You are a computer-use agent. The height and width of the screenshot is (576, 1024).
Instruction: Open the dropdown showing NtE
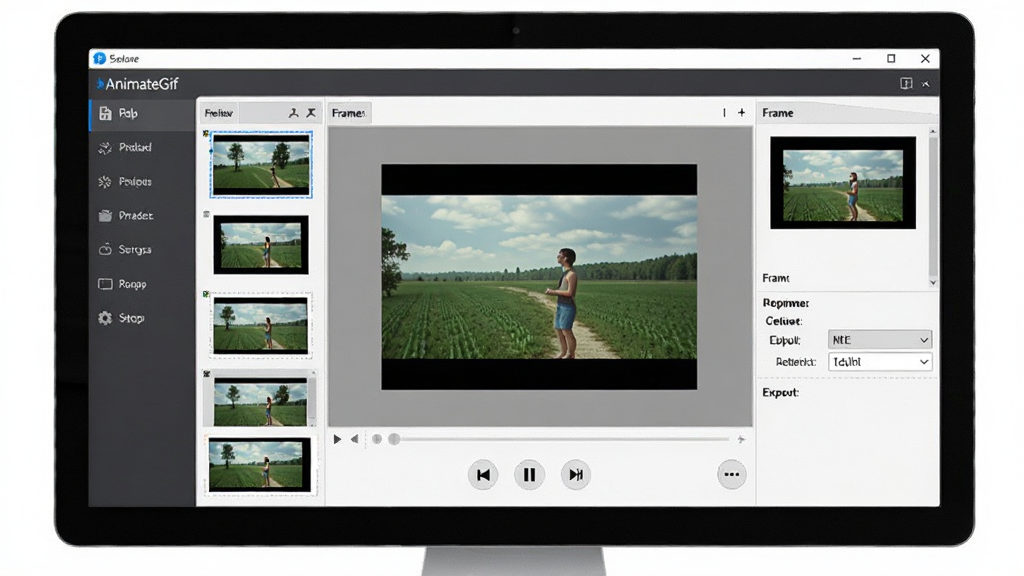(x=880, y=340)
